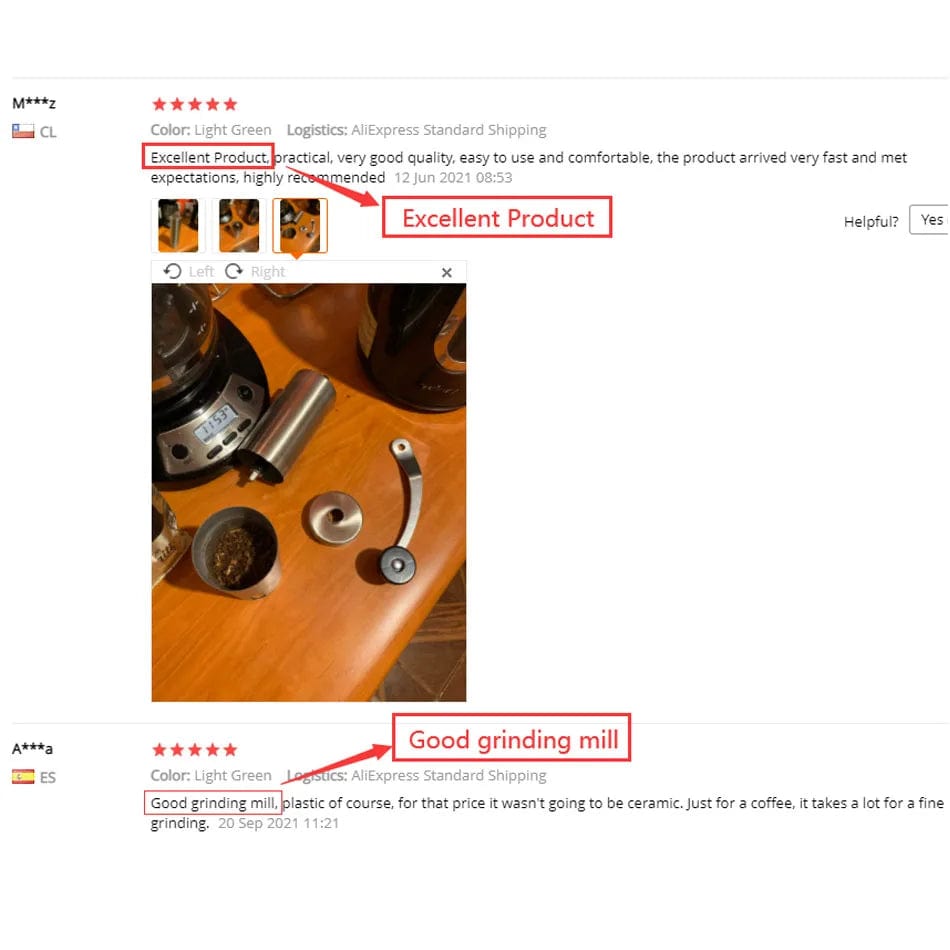Image resolution: width=950 pixels, height=950 pixels.
Task: Click the 'Color: Light Green' text in first review
Action: [x=211, y=130]
